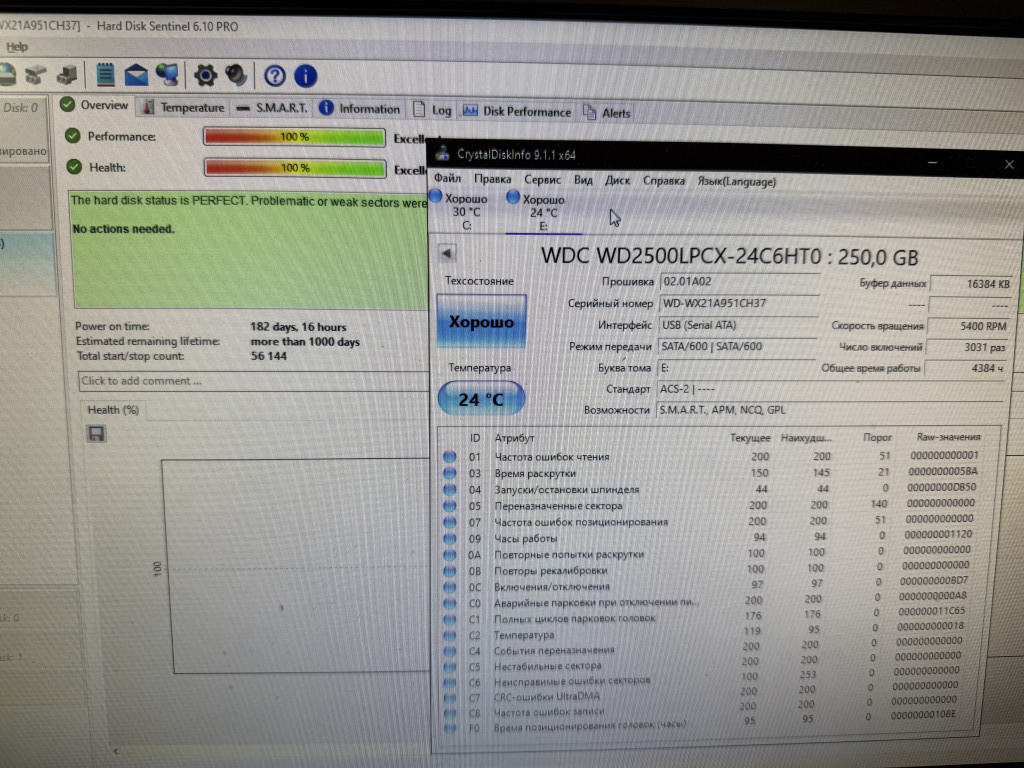Click the serial number field WD-WX21A951CH37
The height and width of the screenshot is (768, 1024).
[738, 303]
